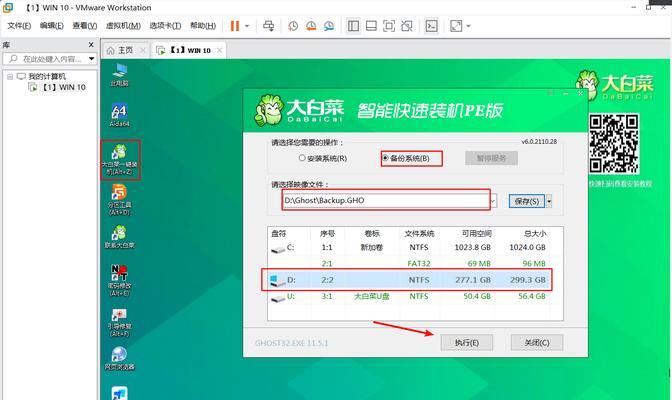Select 【1】WIN 10 in the library tree

pos(63,87)
